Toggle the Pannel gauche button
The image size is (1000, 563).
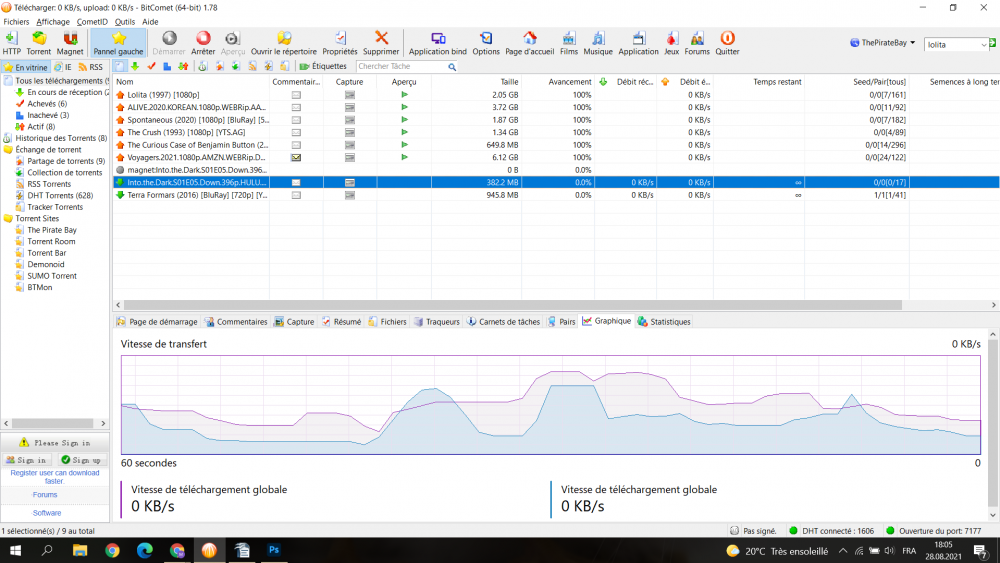coord(118,43)
